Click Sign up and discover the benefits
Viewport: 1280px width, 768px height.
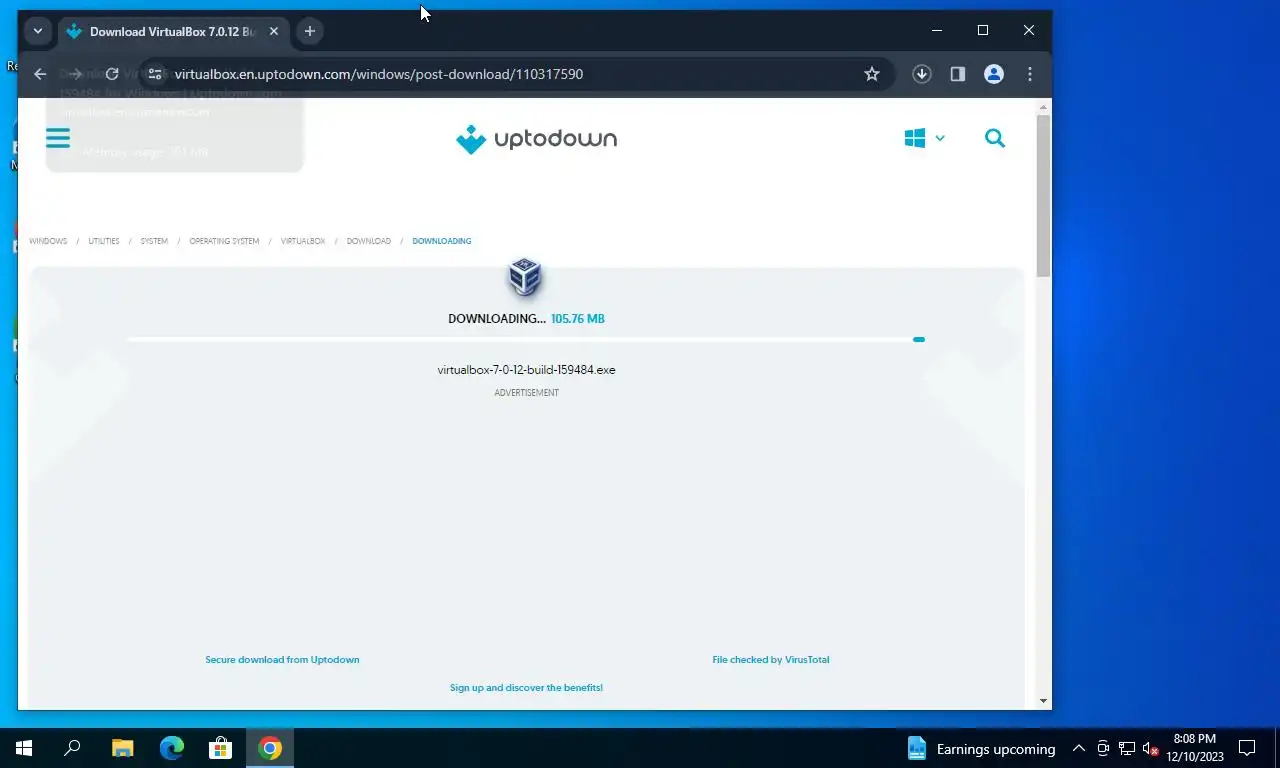pyautogui.click(x=526, y=688)
